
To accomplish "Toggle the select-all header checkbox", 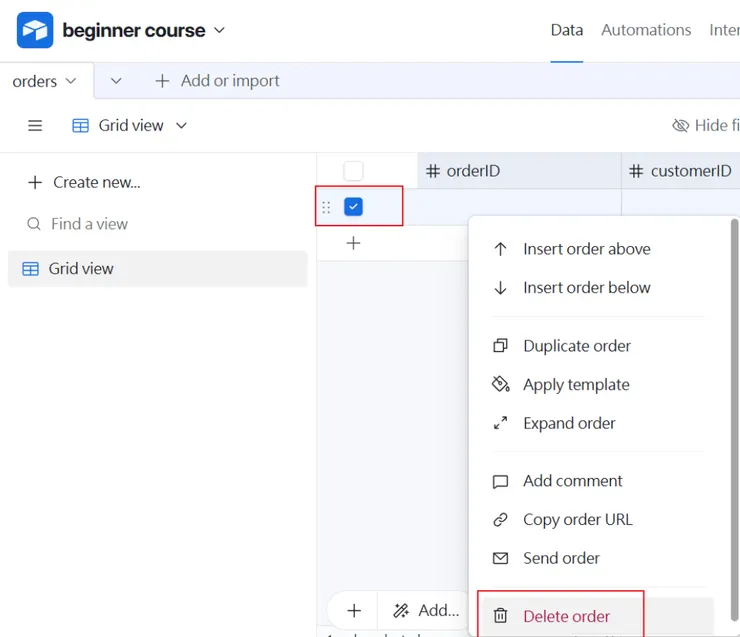I will (353, 171).
